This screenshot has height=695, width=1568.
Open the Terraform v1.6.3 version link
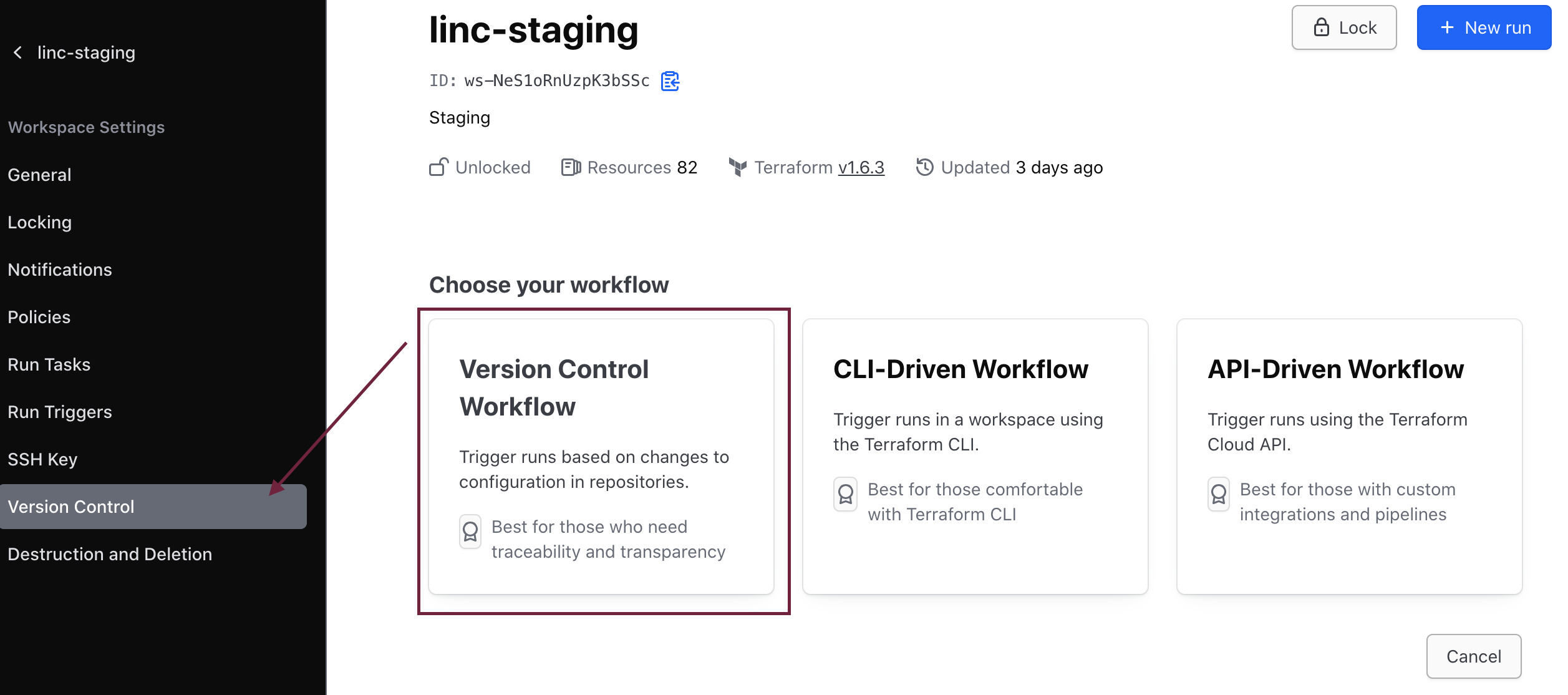pos(861,167)
